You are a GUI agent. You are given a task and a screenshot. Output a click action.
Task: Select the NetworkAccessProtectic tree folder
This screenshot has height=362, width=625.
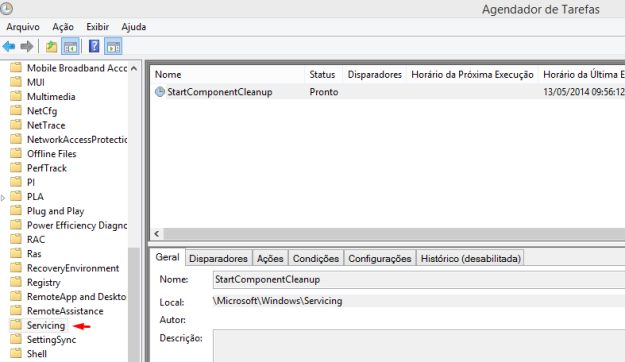point(77,140)
